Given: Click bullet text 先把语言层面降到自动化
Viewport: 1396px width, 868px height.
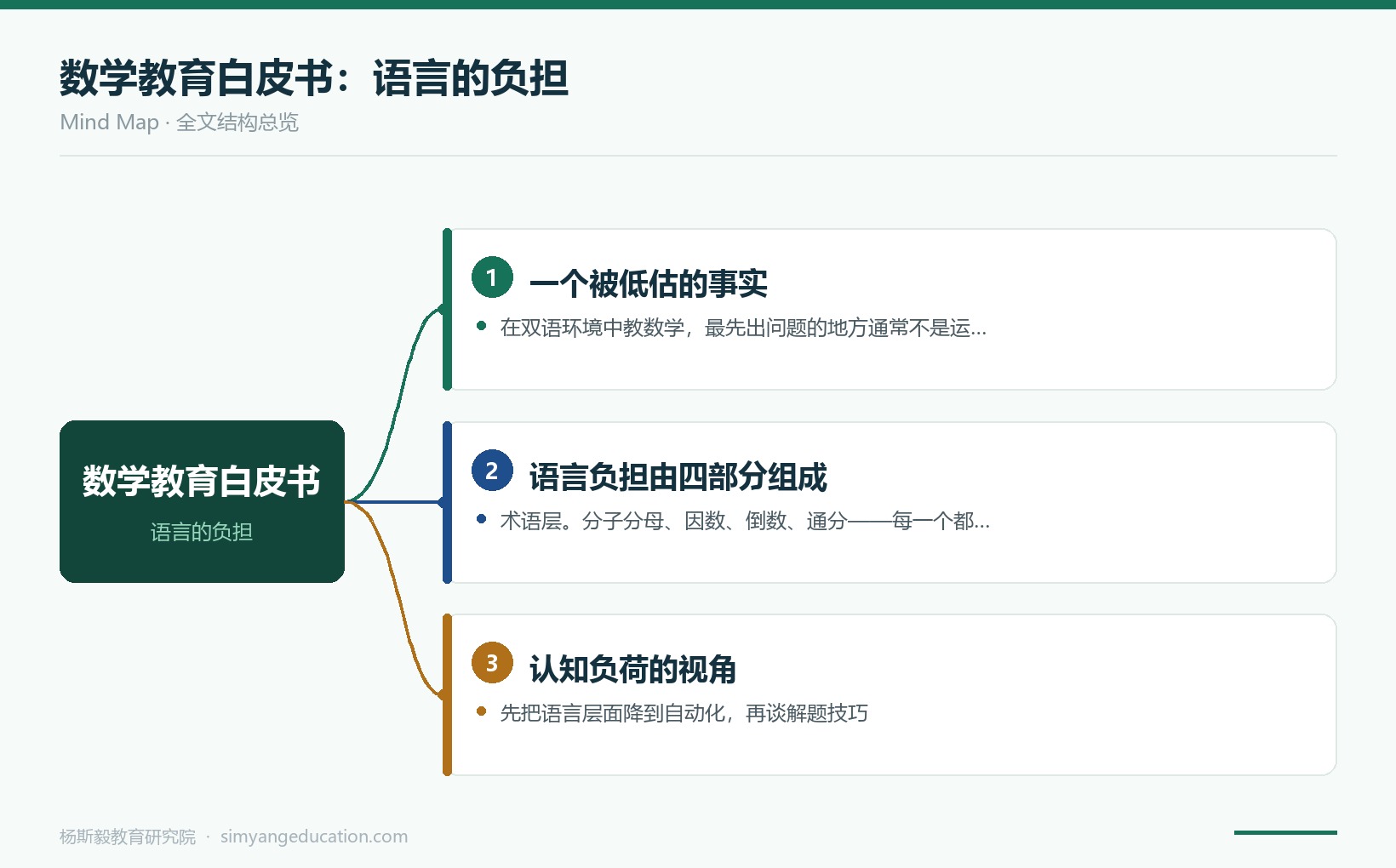Looking at the screenshot, I should [613, 713].
